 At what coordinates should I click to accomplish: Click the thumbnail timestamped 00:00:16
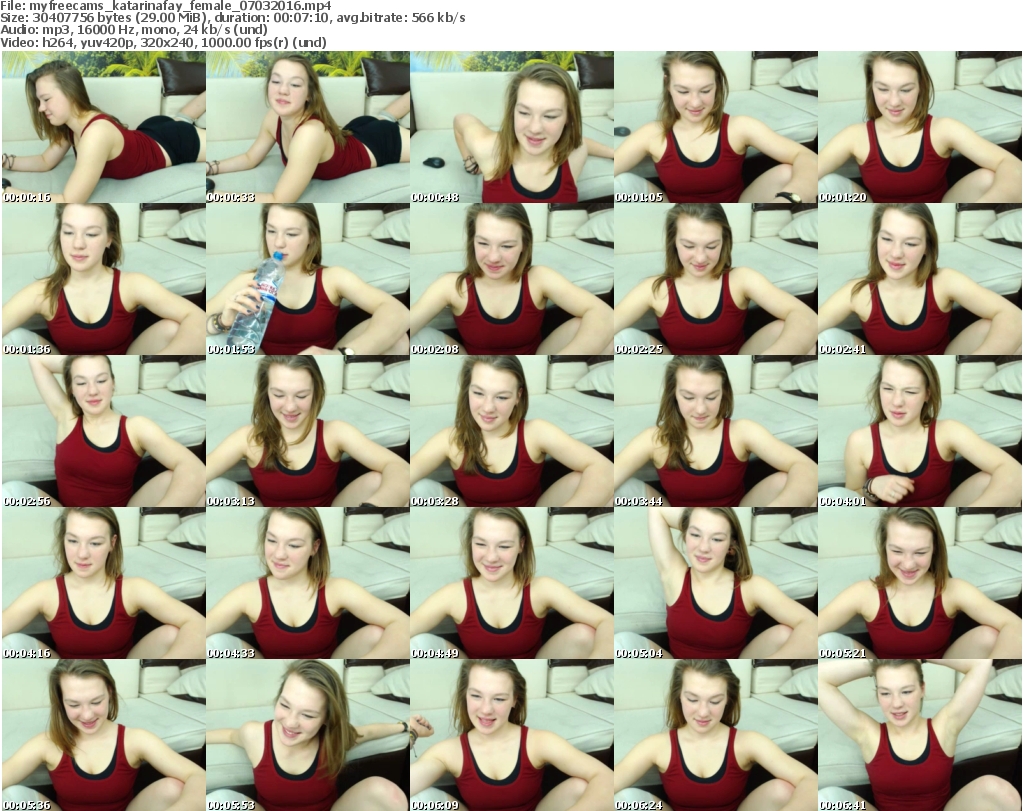(103, 127)
